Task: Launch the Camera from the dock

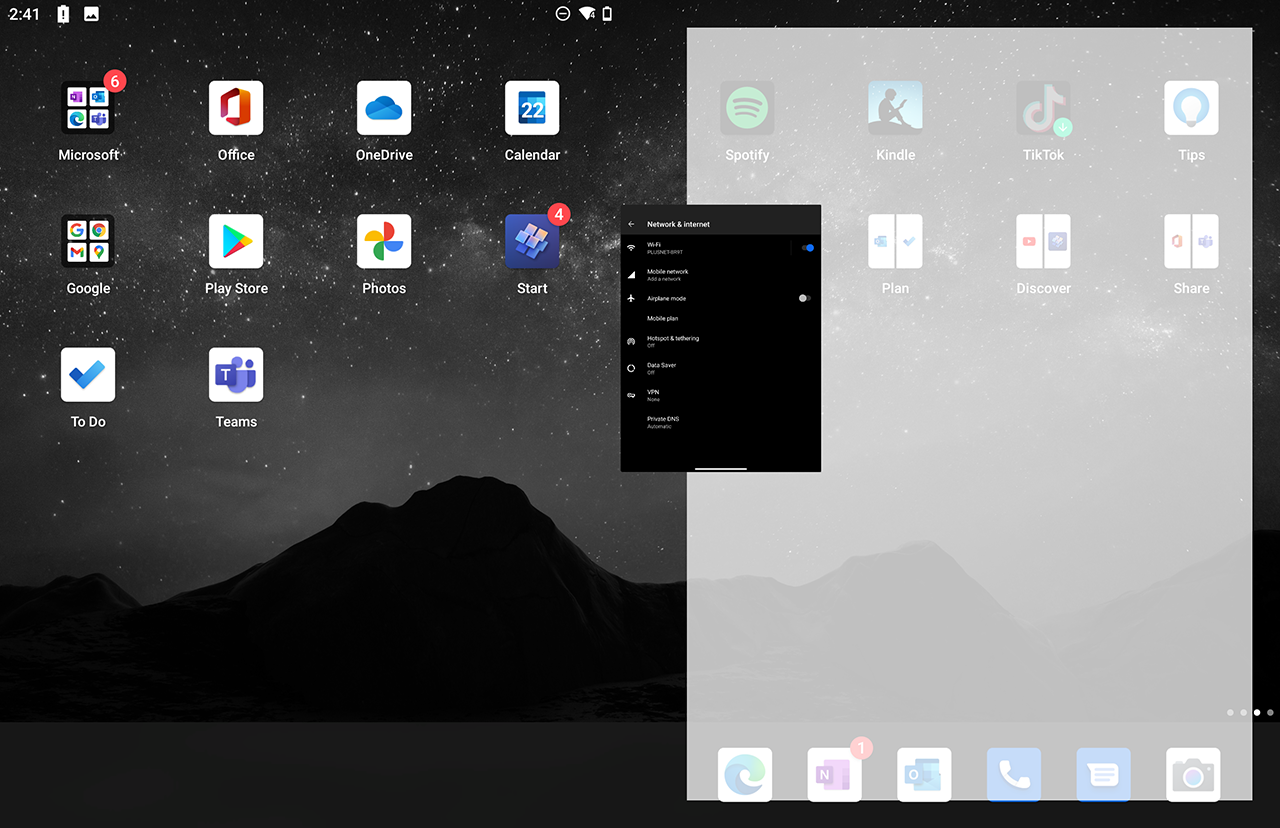Action: [1193, 774]
